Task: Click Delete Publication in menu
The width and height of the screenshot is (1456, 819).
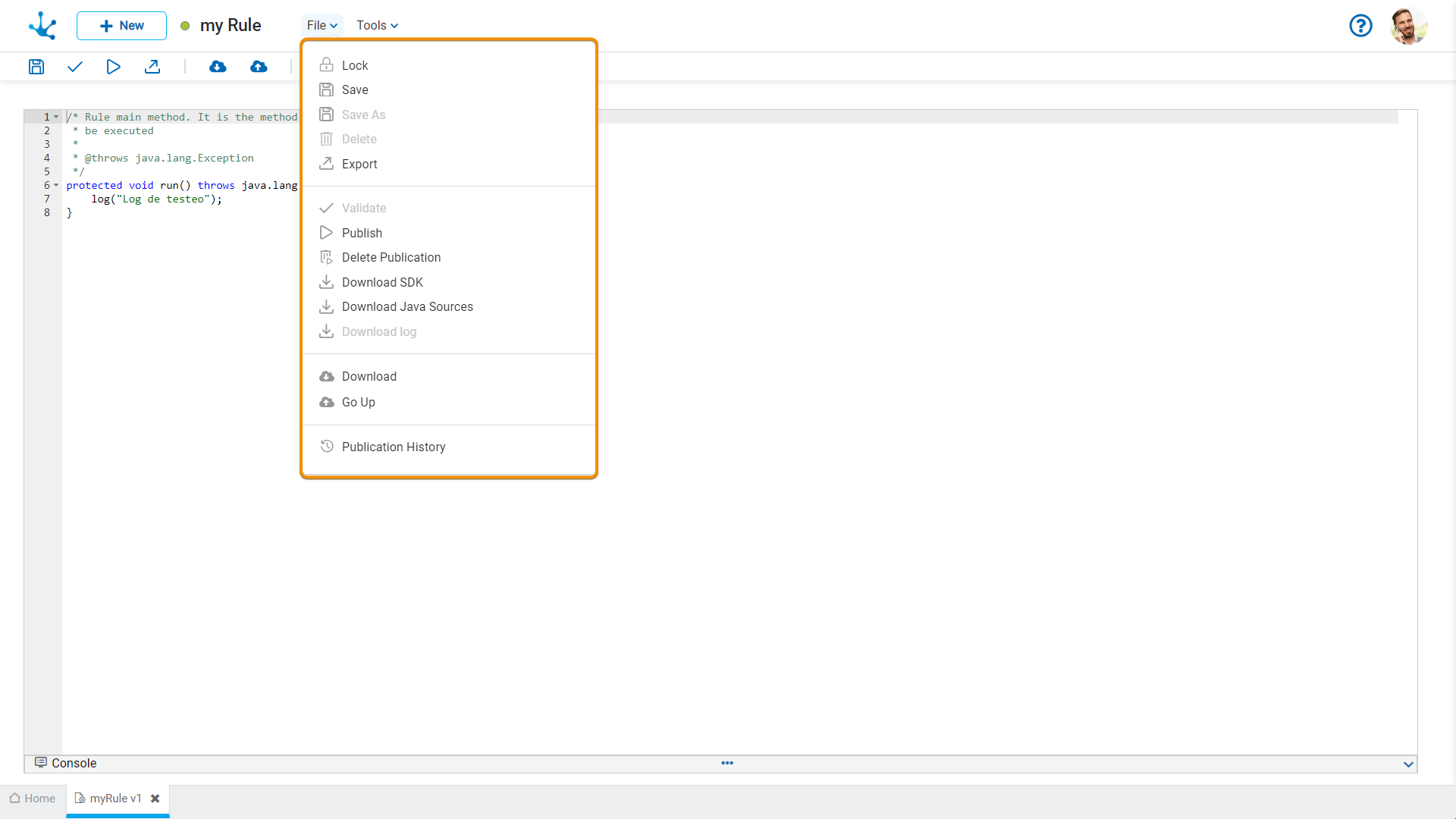Action: pos(391,257)
